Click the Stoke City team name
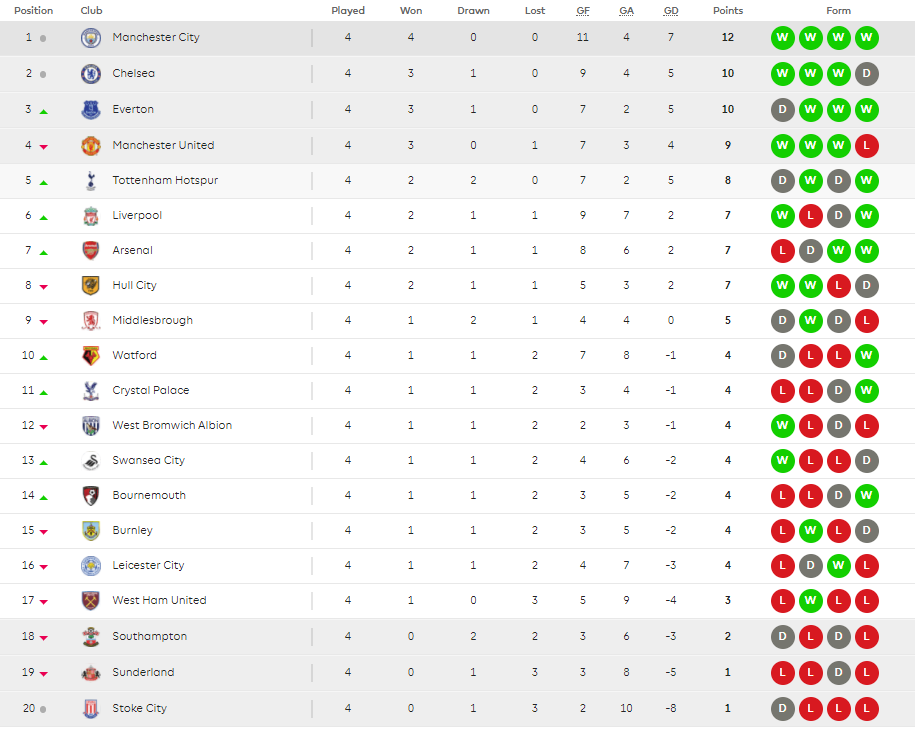The height and width of the screenshot is (734, 921). (140, 708)
